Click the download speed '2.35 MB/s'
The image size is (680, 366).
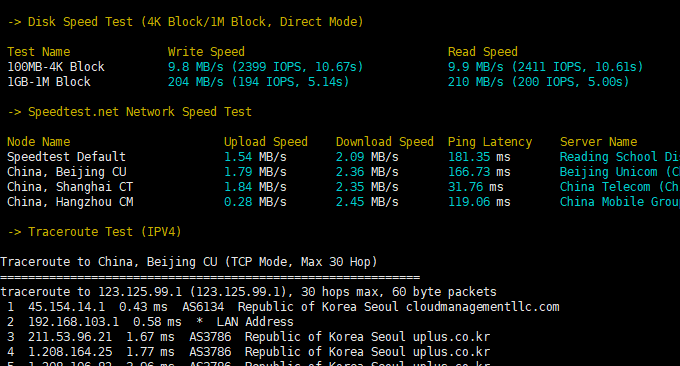367,187
